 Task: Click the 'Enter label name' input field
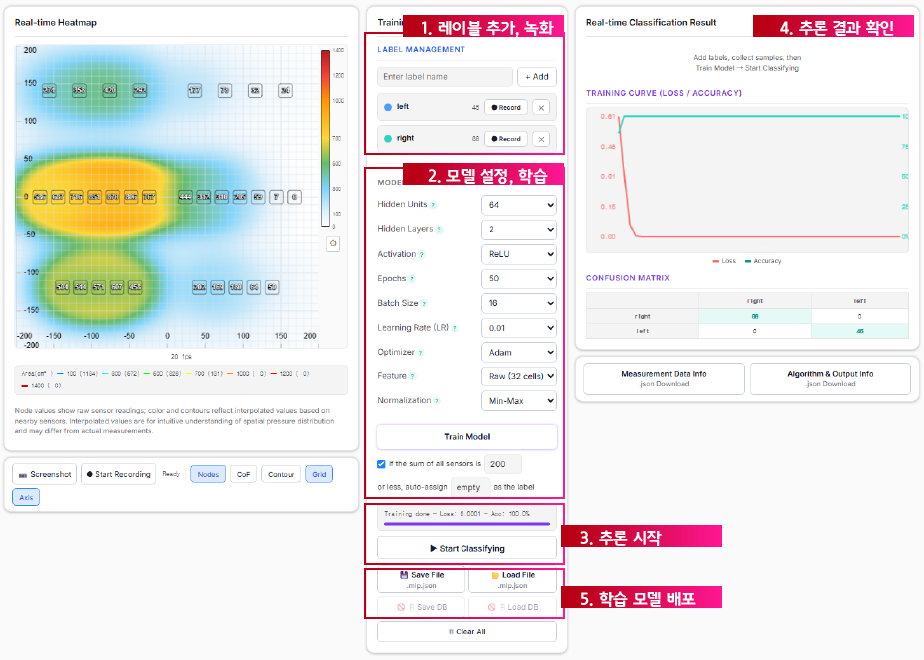(x=445, y=77)
